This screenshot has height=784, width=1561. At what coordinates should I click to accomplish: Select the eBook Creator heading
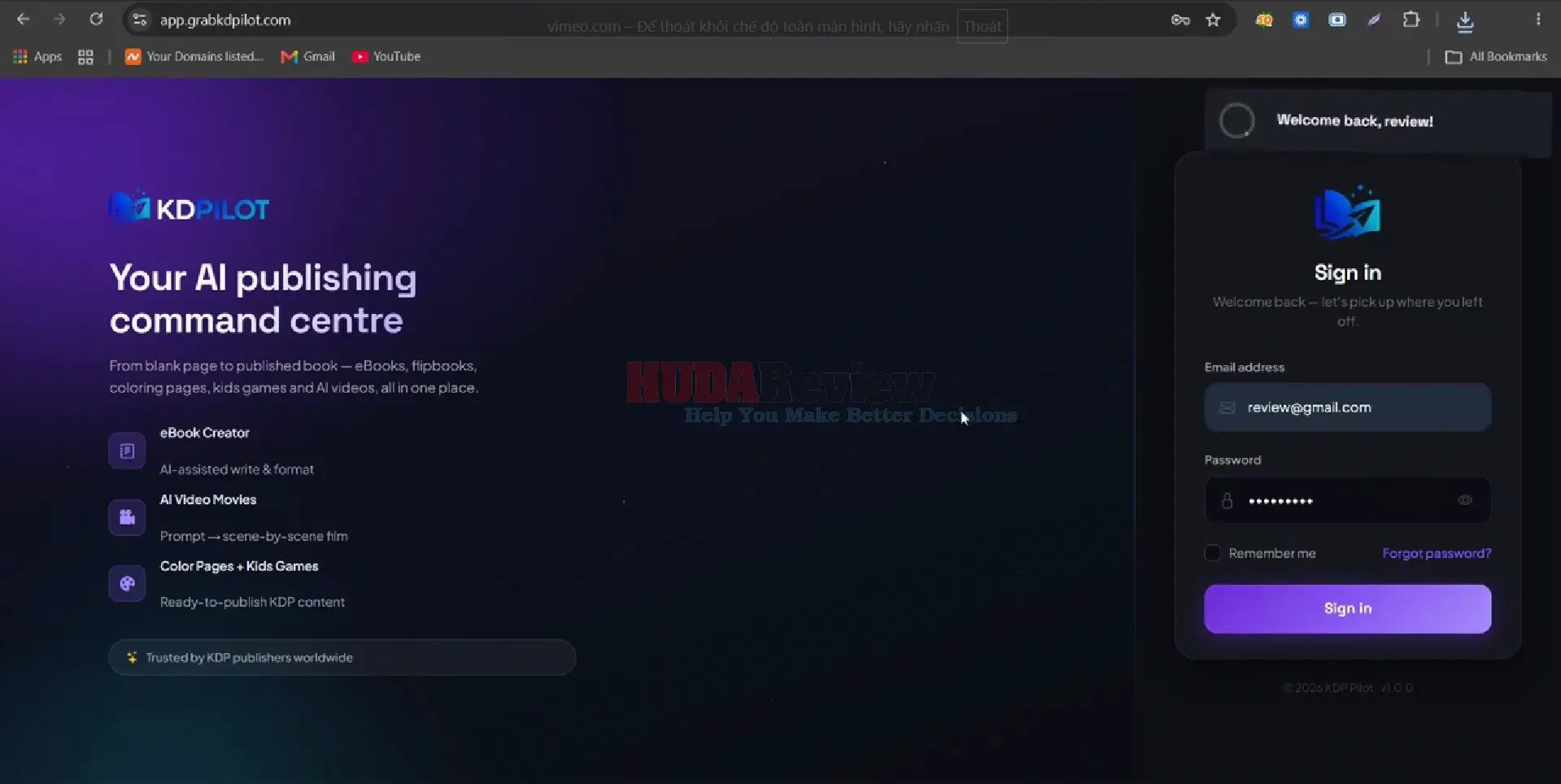point(205,433)
